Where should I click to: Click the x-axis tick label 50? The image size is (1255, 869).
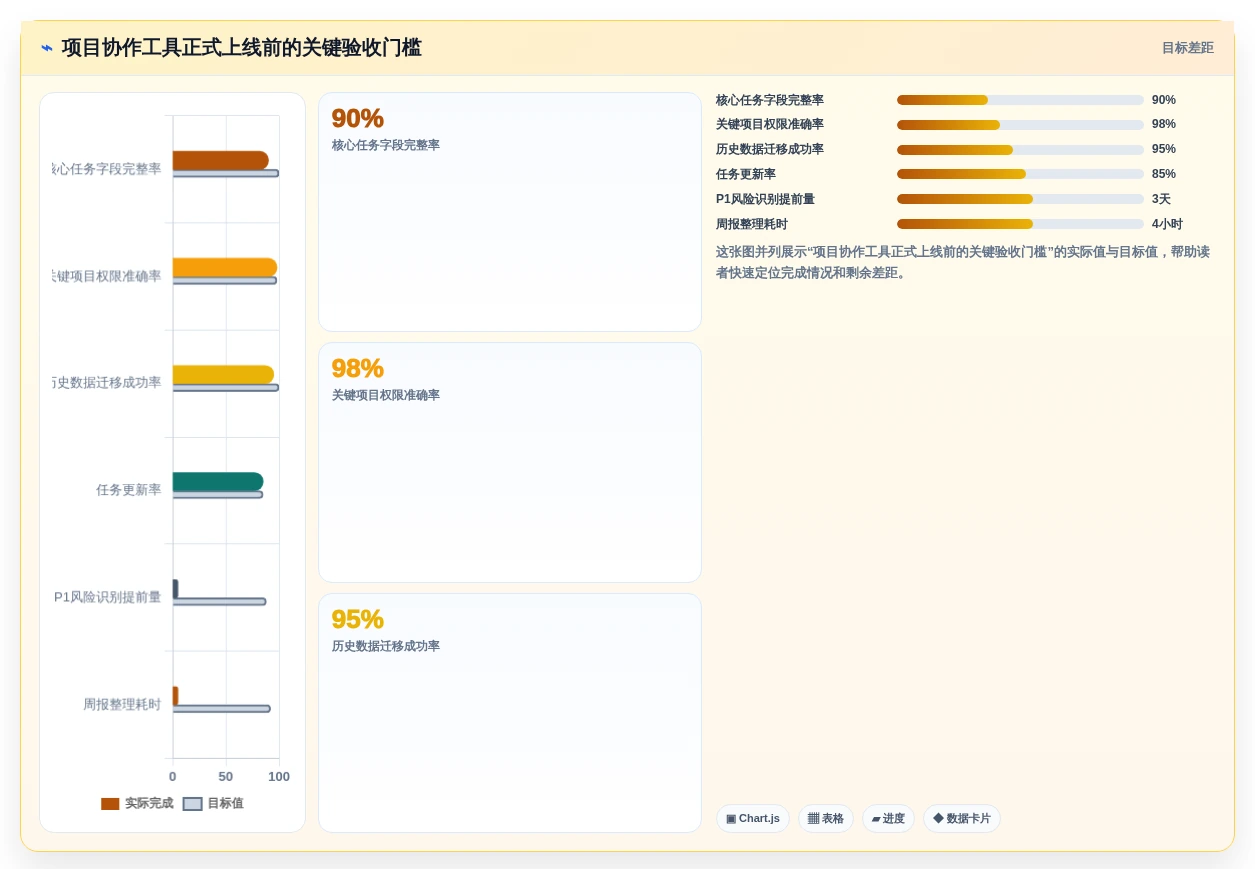(x=226, y=776)
